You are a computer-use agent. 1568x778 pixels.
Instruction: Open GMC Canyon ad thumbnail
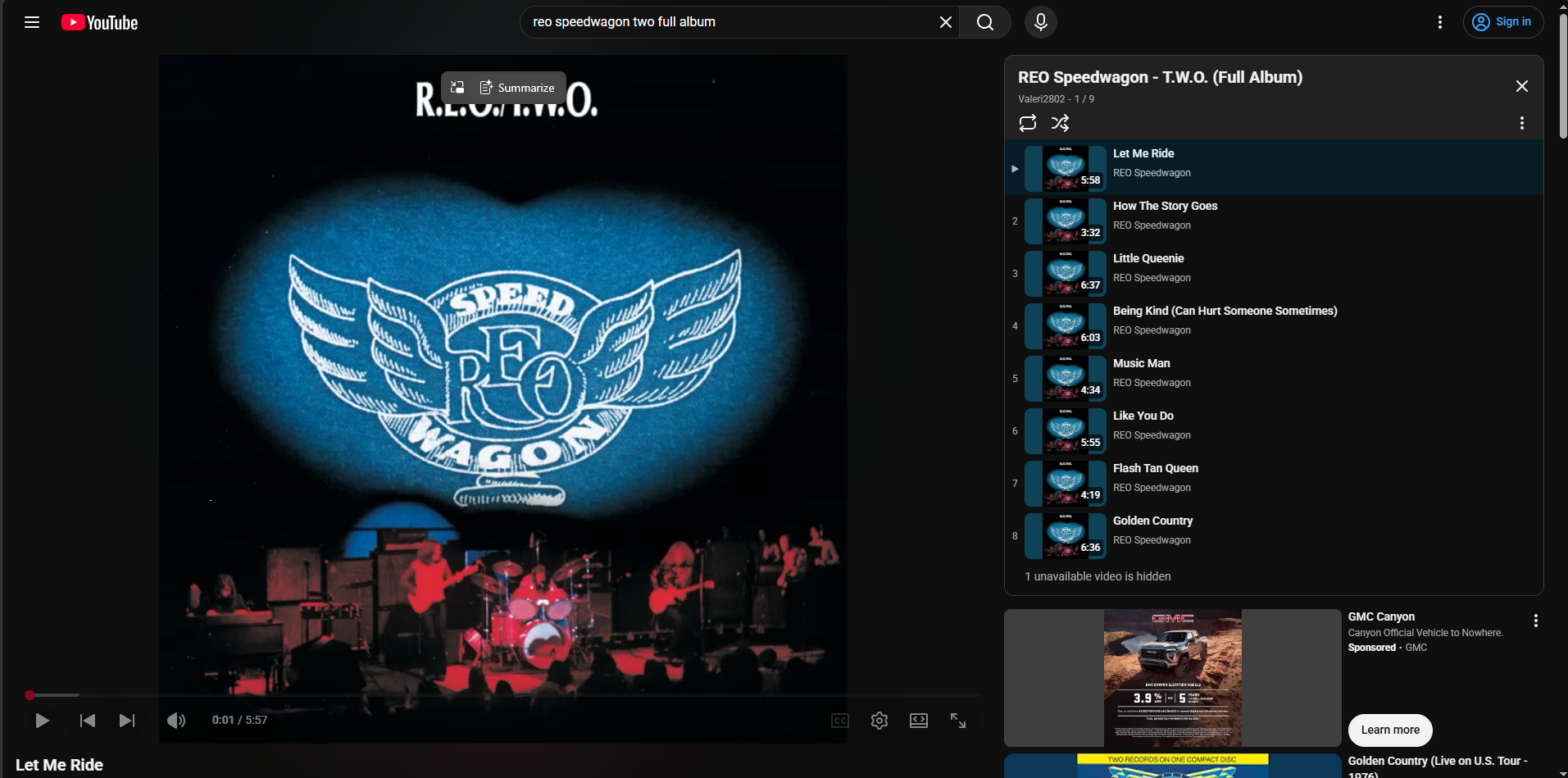[1172, 677]
